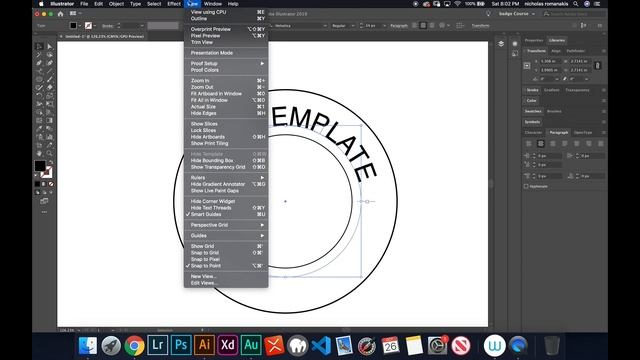Open the Edit Toolbar three-dots button
The image size is (640, 360).
coord(44,212)
